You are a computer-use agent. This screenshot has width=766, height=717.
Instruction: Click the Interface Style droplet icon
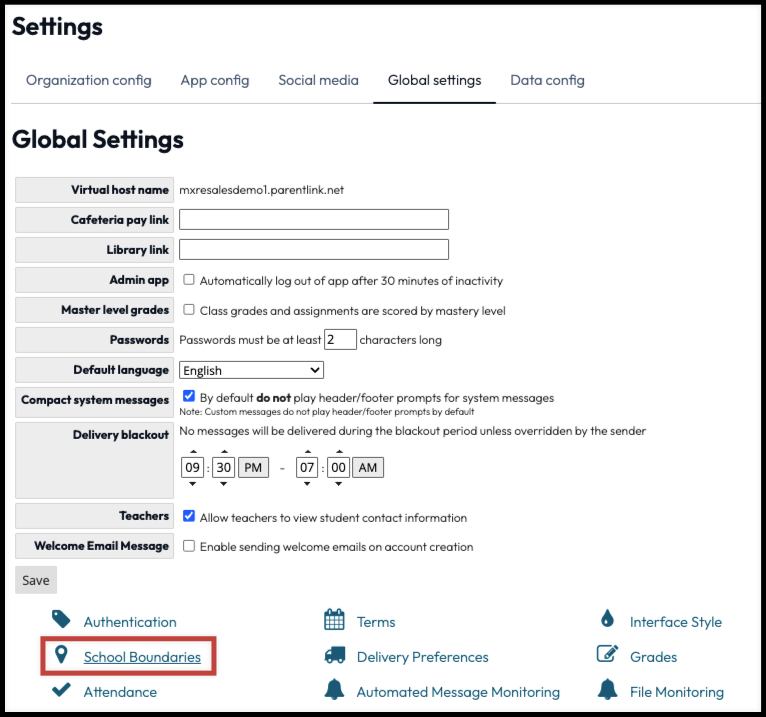point(607,620)
